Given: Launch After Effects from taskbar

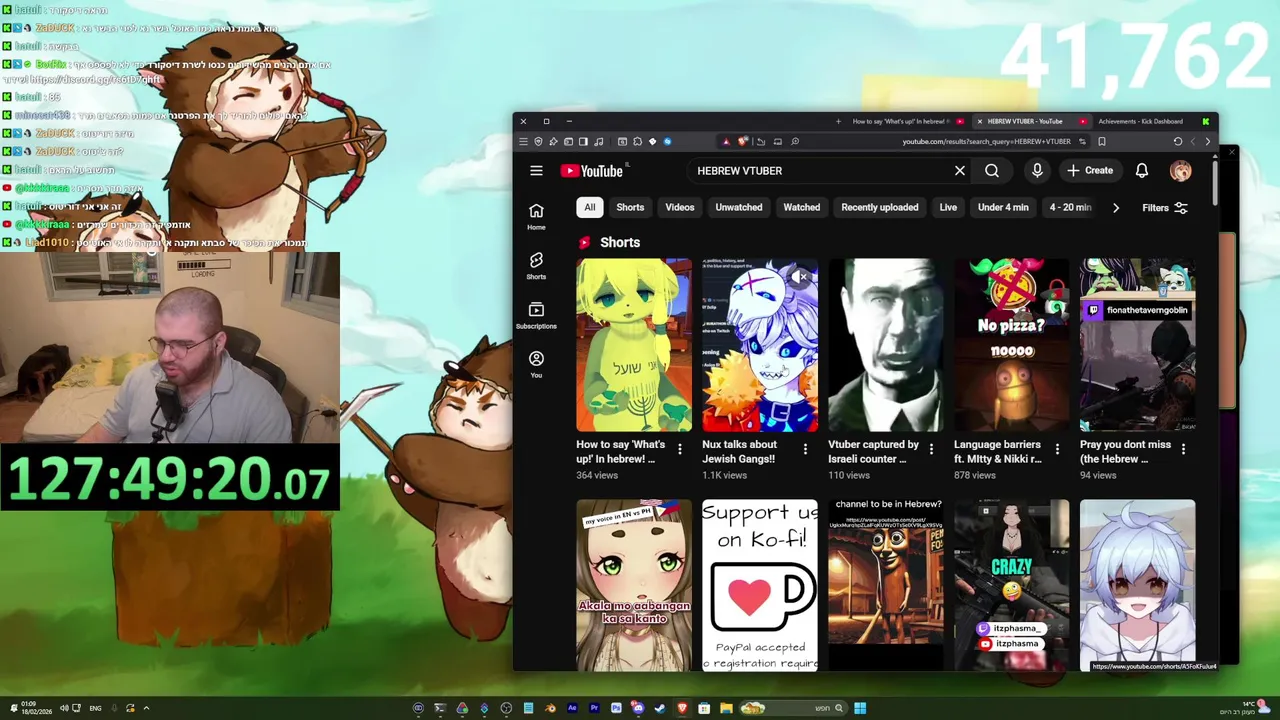Looking at the screenshot, I should [572, 708].
